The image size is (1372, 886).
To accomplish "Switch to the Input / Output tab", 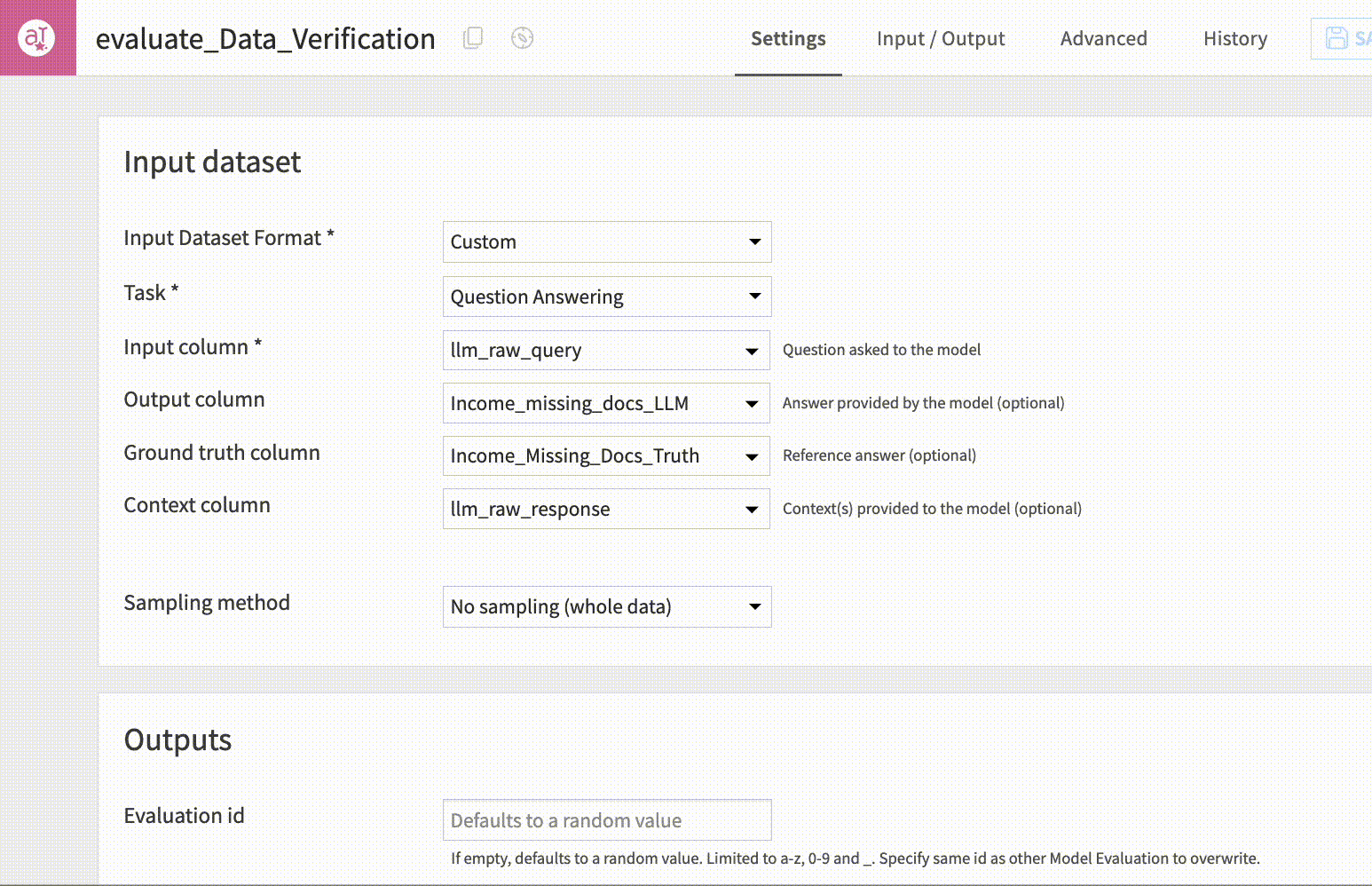I will pyautogui.click(x=941, y=38).
